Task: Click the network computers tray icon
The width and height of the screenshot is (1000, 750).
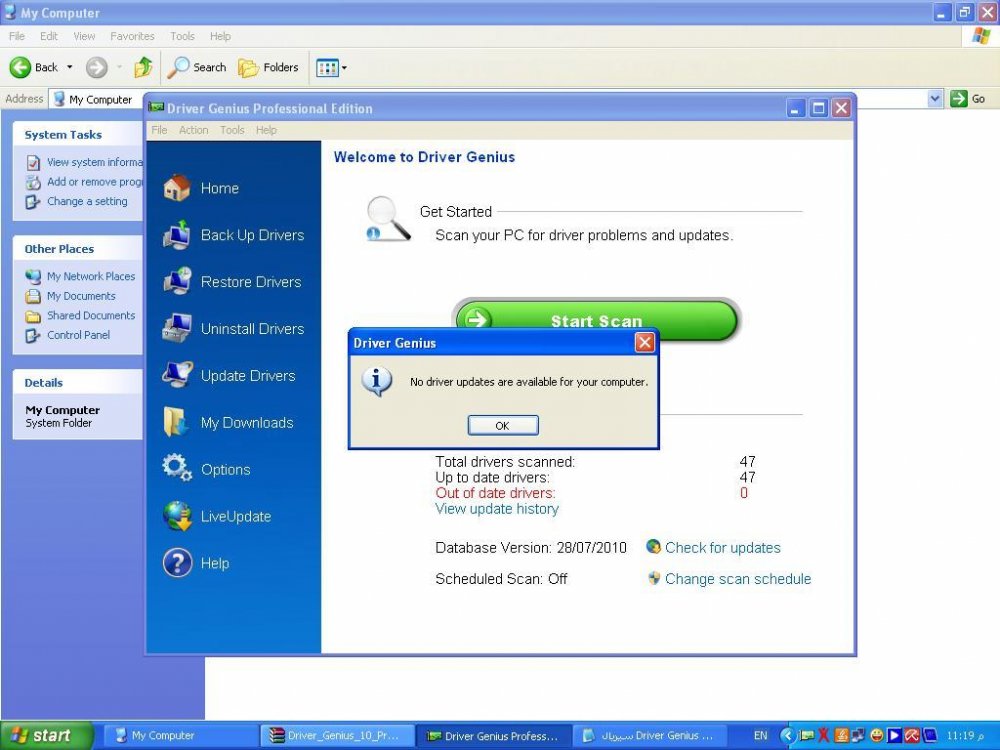Action: [x=858, y=735]
